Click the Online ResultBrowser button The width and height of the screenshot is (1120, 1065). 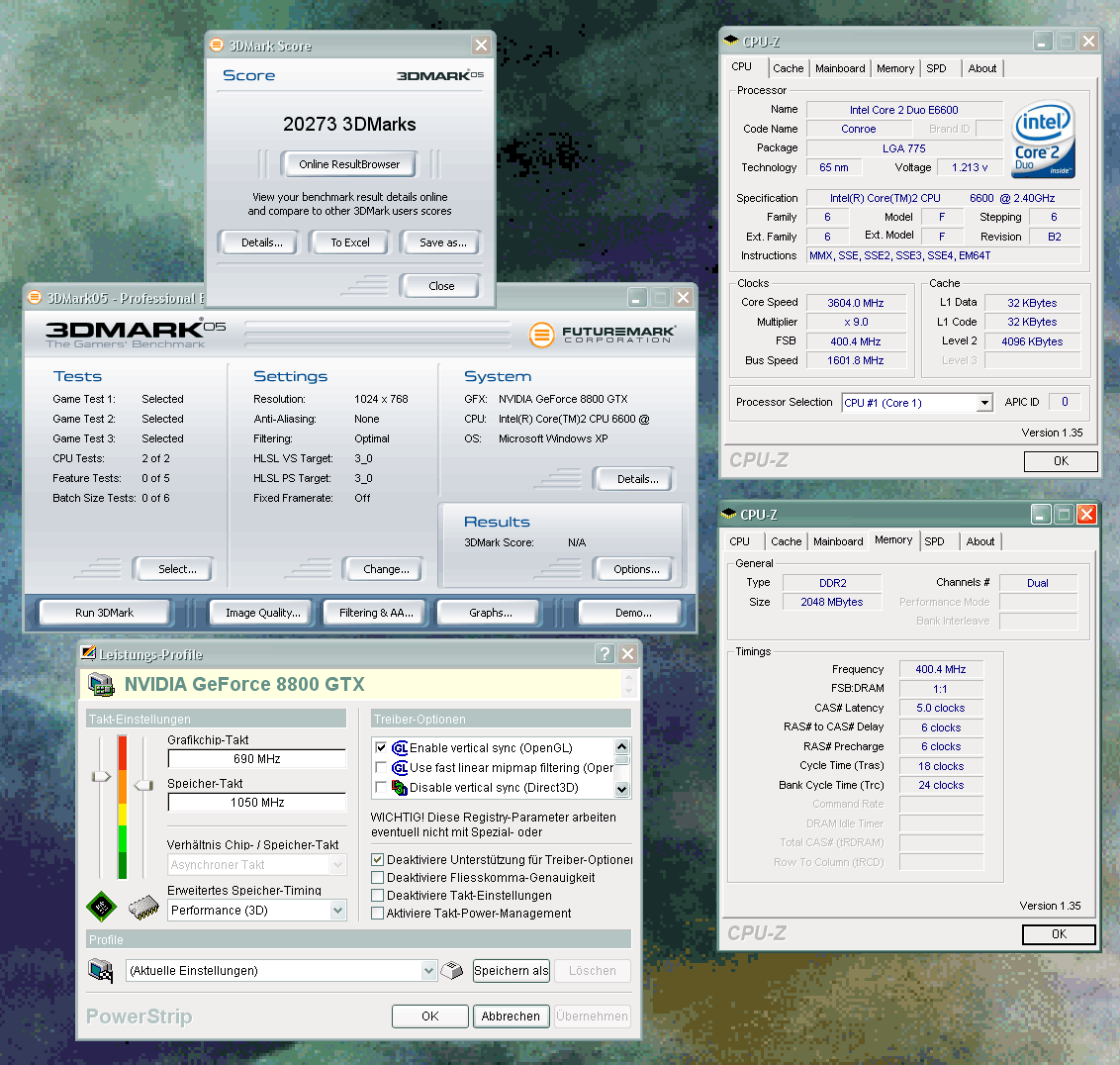coord(349,164)
